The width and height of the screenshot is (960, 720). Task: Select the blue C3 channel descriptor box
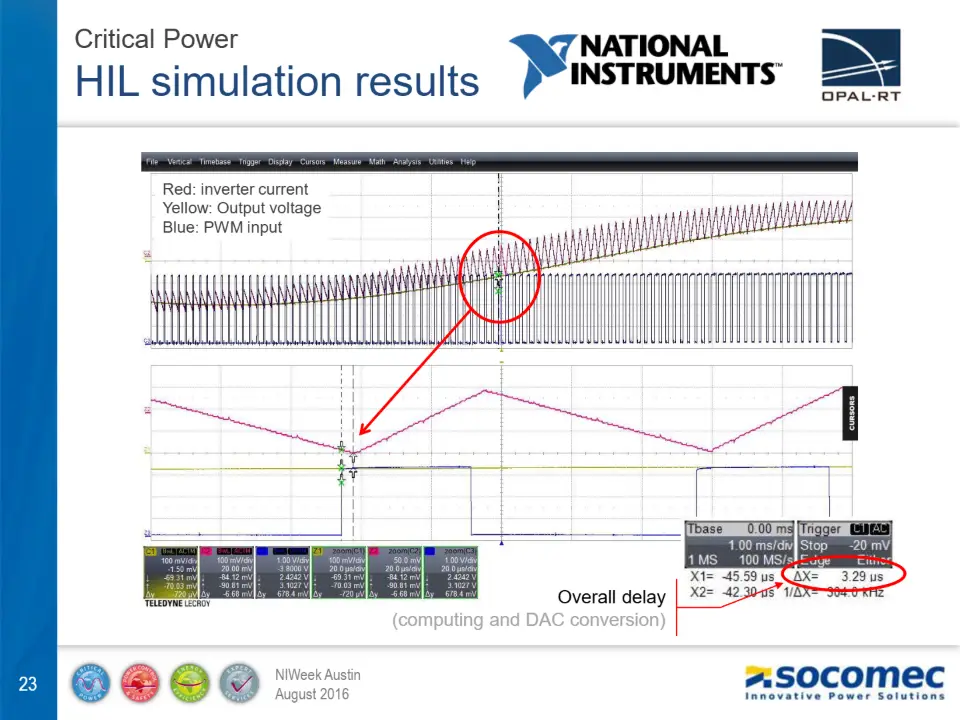click(x=283, y=572)
